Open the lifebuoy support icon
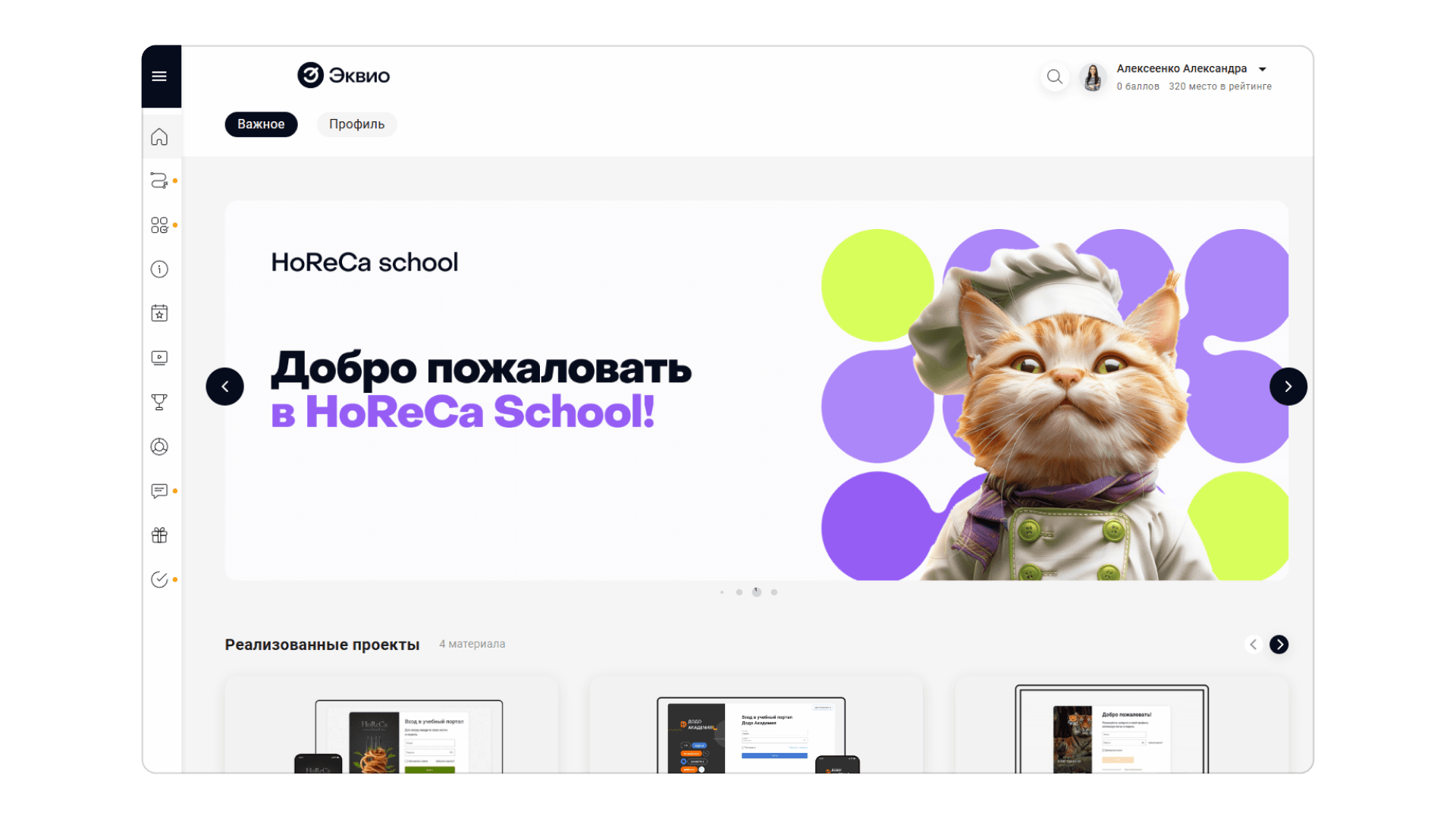Screen dimensions: 1456x819 [159, 447]
